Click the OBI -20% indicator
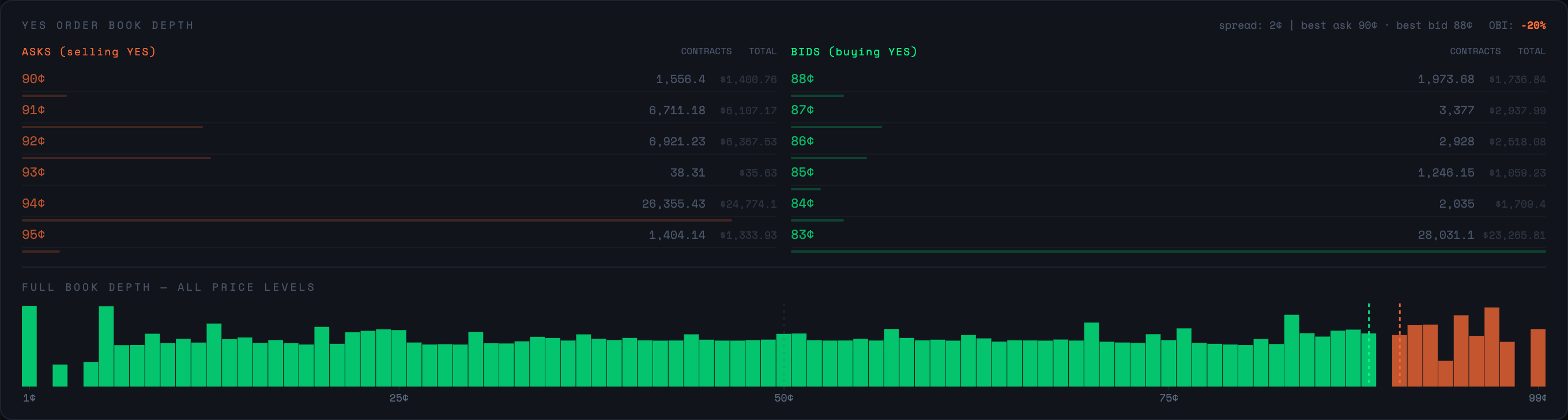Screen dimensions: 1568x420 [1517, 25]
